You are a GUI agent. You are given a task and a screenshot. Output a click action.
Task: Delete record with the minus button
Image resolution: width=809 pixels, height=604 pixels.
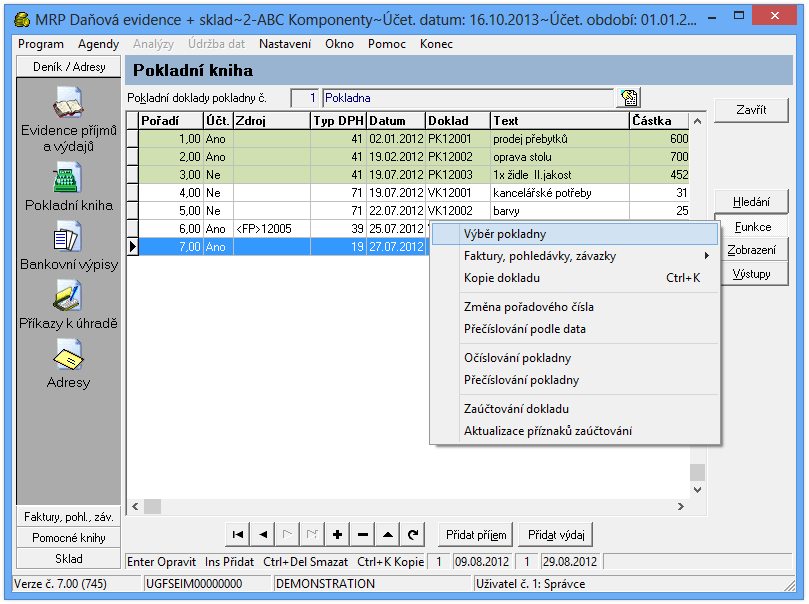[363, 534]
